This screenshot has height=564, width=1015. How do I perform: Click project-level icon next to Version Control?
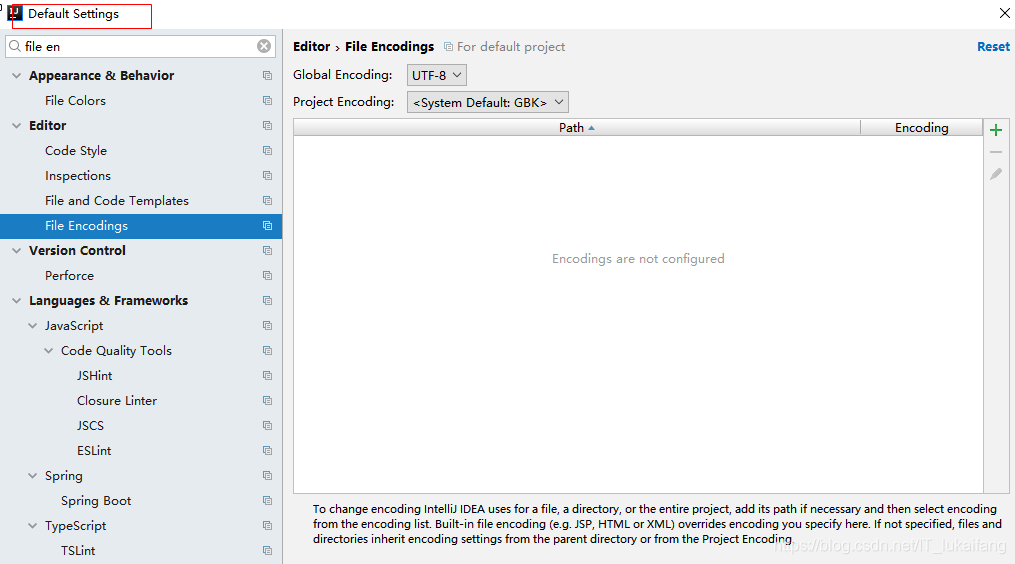tap(267, 251)
